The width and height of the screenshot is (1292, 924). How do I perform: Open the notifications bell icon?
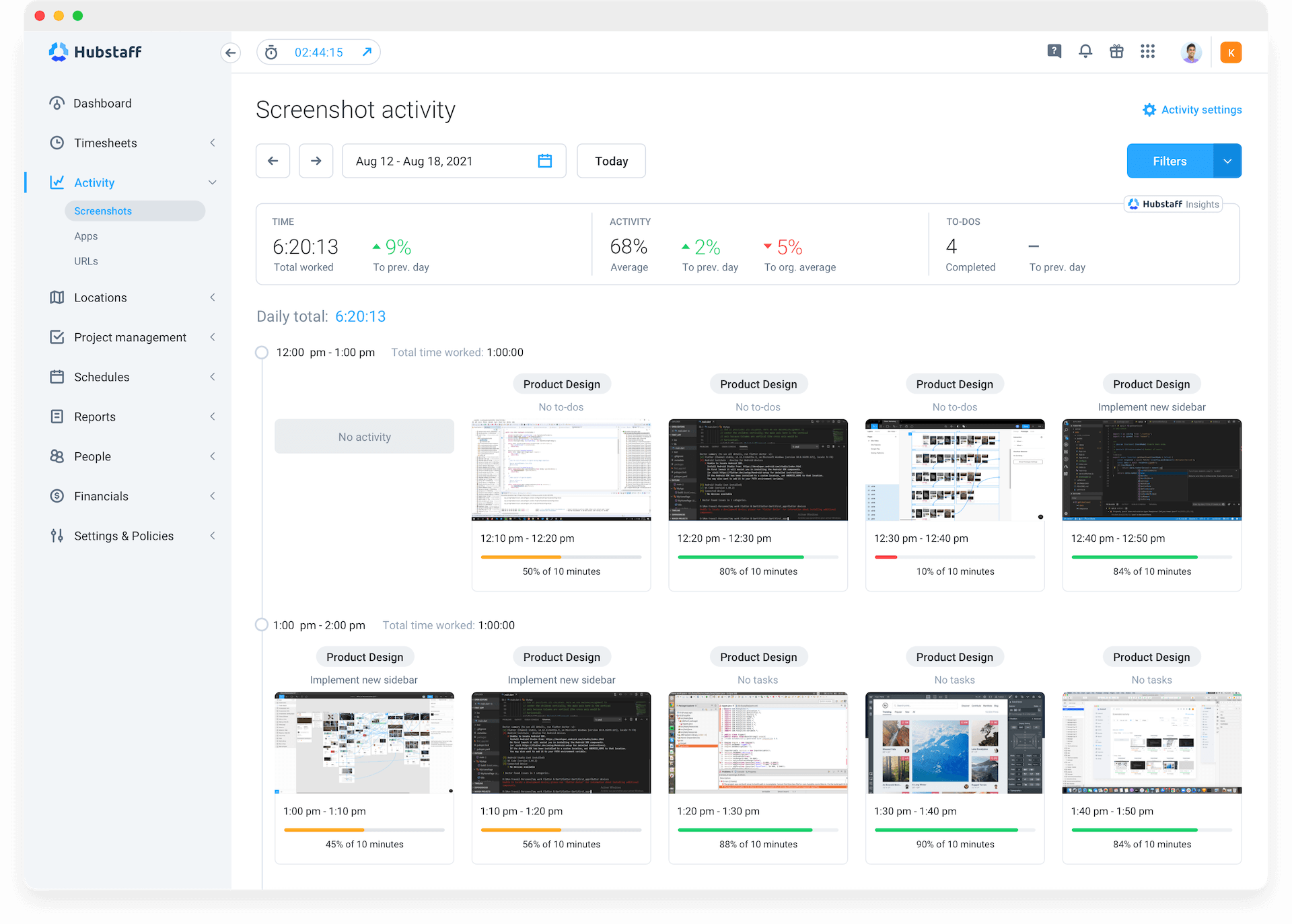coord(1085,51)
